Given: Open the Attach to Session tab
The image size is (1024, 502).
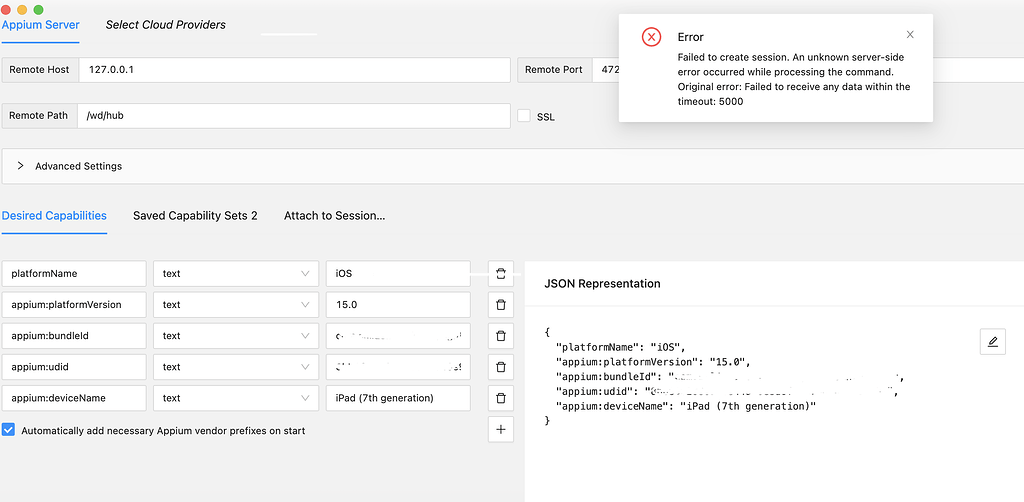Looking at the screenshot, I should tap(334, 216).
